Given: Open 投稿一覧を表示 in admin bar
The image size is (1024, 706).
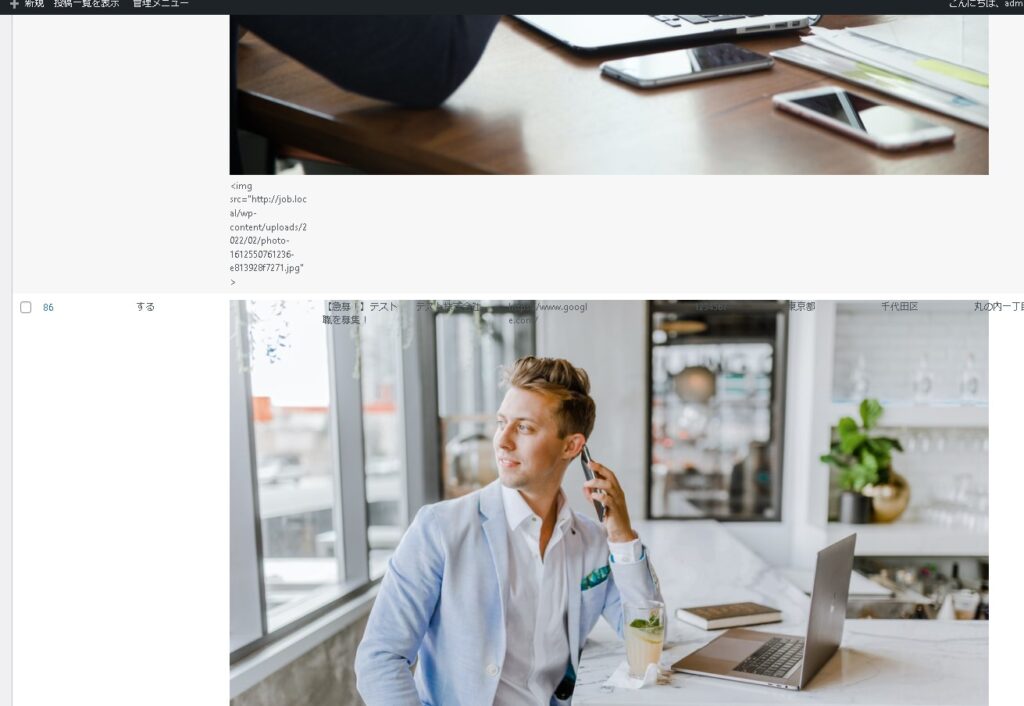Looking at the screenshot, I should [x=86, y=3].
